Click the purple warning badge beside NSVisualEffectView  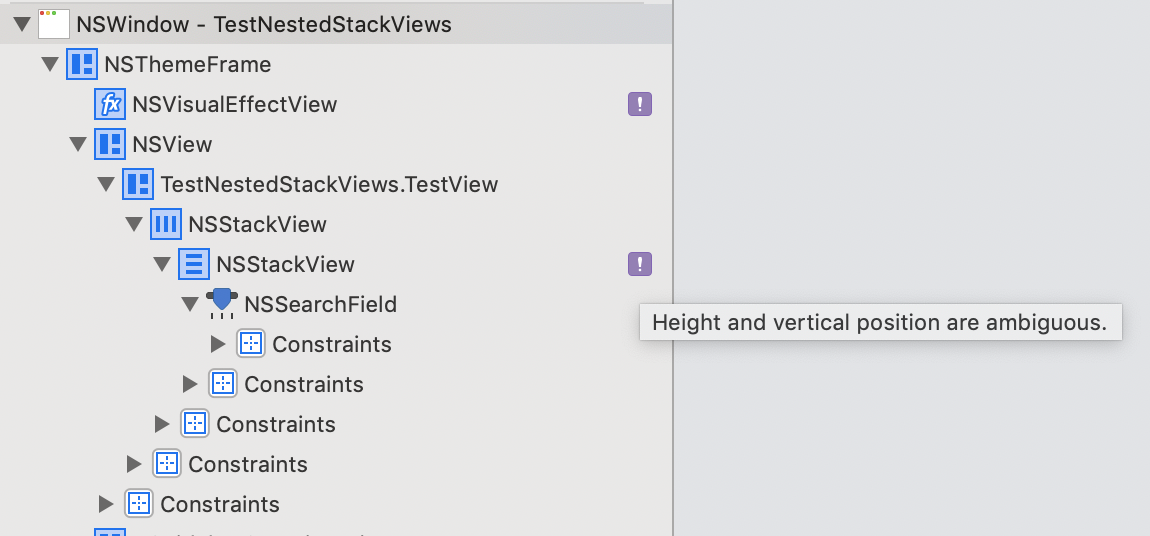click(x=640, y=104)
